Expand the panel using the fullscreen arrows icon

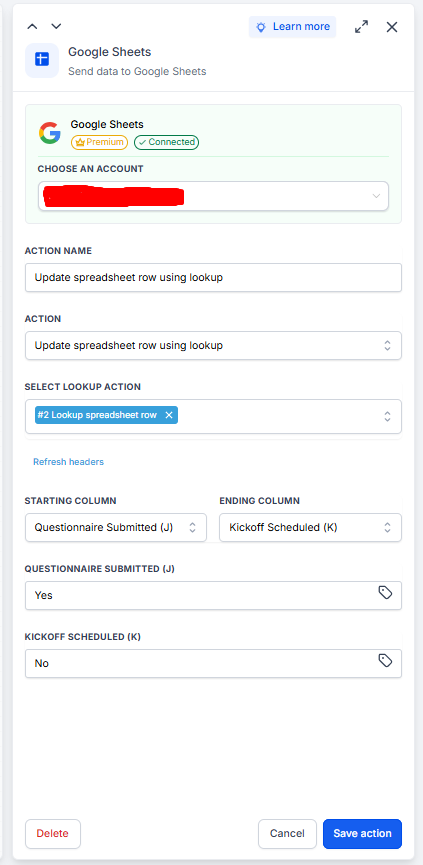click(362, 26)
